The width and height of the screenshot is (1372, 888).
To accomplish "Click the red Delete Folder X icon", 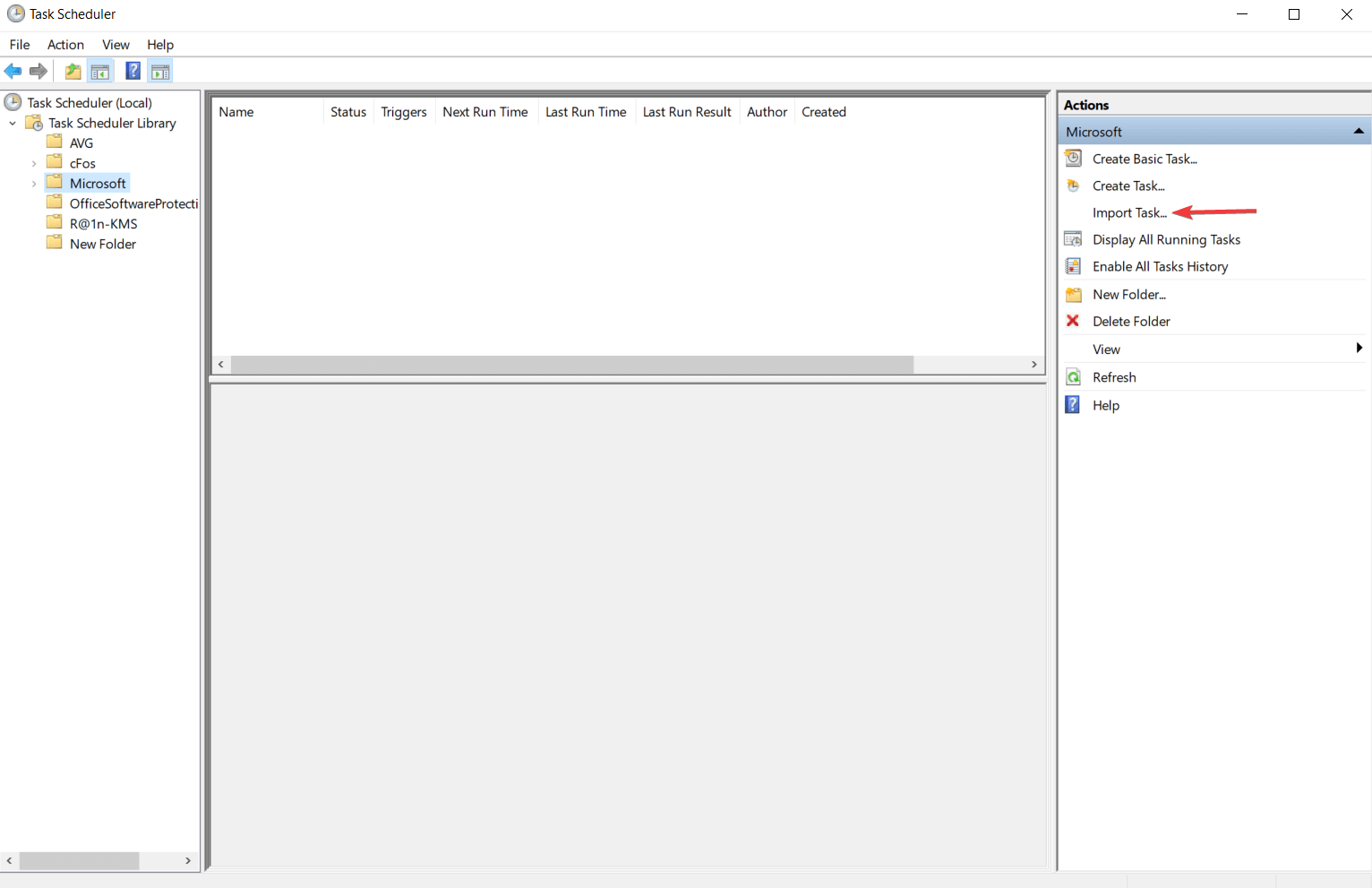I will pos(1072,321).
